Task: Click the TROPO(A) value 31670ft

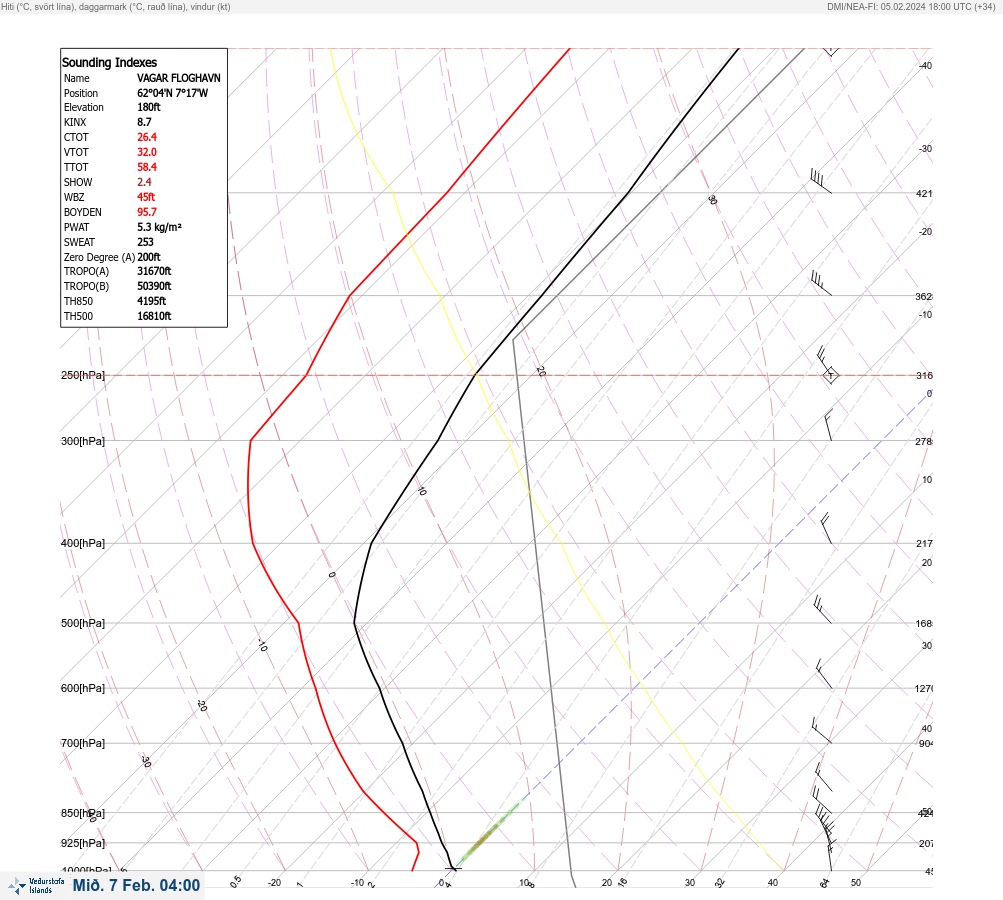Action: [154, 271]
